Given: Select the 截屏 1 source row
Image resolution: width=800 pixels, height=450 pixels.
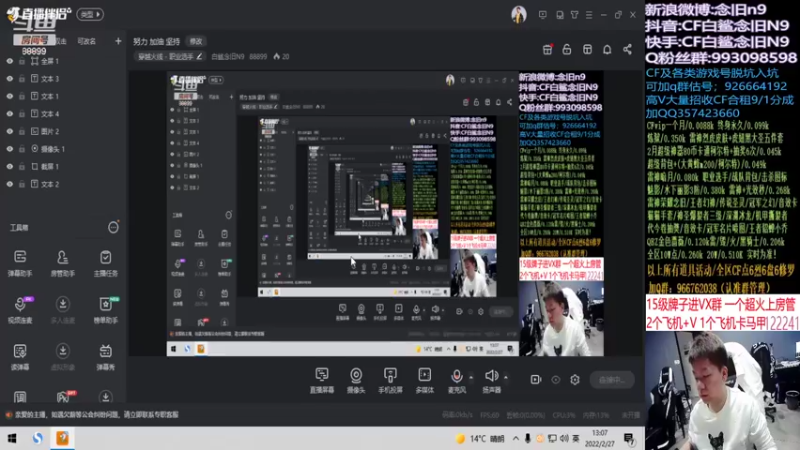Looking at the screenshot, I should pyautogui.click(x=63, y=166).
